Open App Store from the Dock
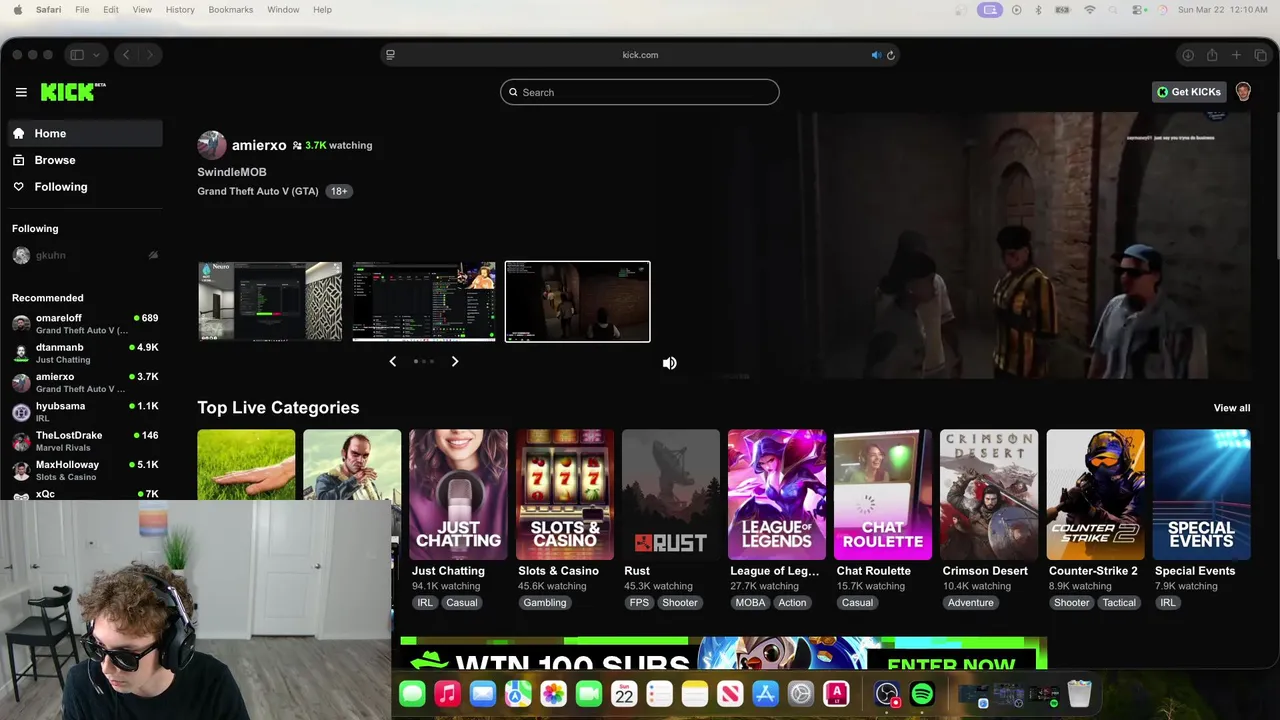The image size is (1280, 720). point(765,694)
